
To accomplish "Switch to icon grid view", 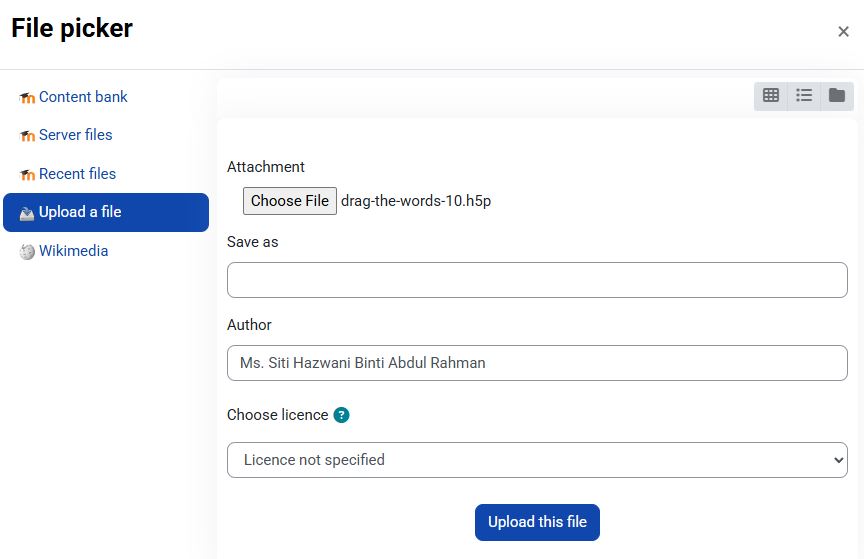I will [771, 95].
